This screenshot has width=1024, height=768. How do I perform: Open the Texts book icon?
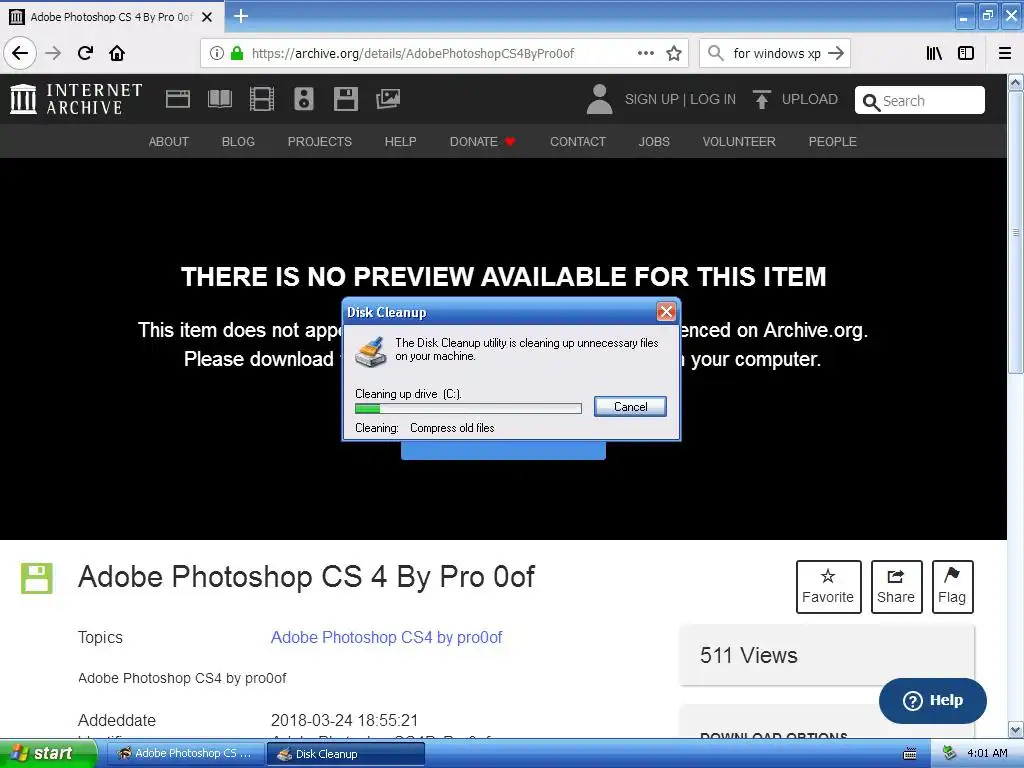point(219,99)
